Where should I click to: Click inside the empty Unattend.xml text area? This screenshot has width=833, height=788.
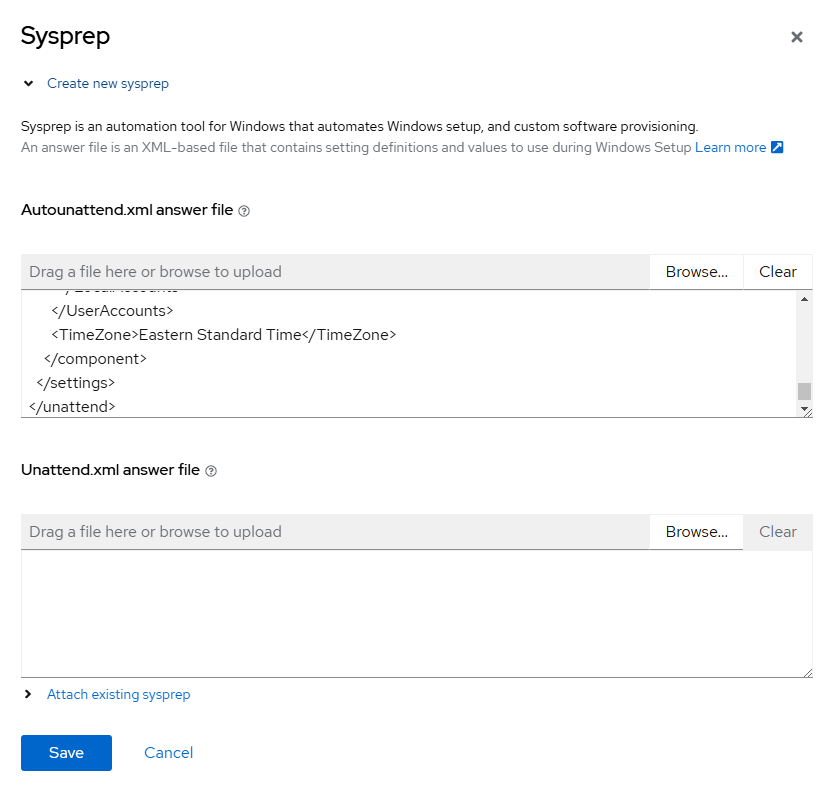(415, 613)
